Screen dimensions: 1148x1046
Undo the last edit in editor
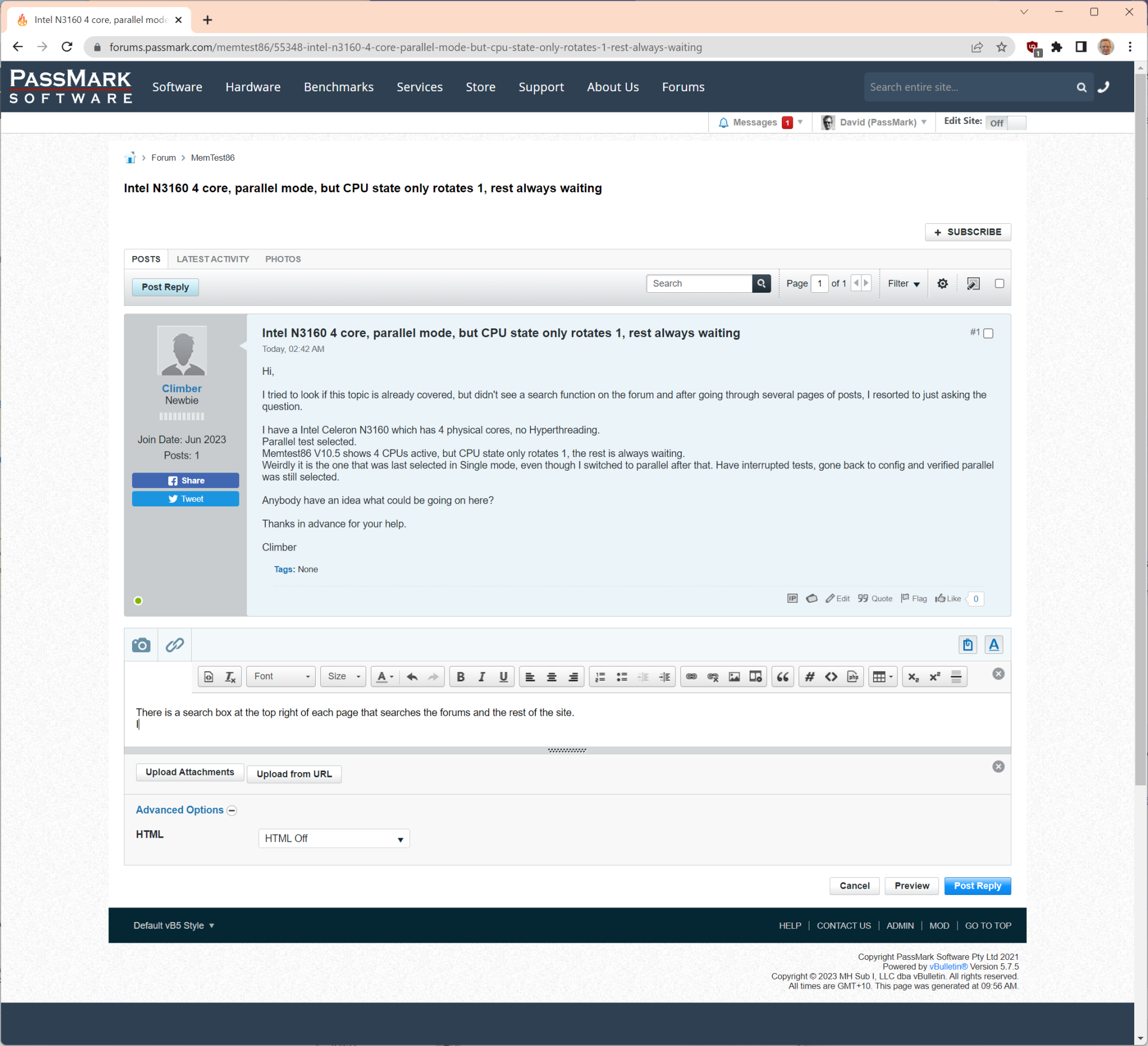pyautogui.click(x=412, y=677)
